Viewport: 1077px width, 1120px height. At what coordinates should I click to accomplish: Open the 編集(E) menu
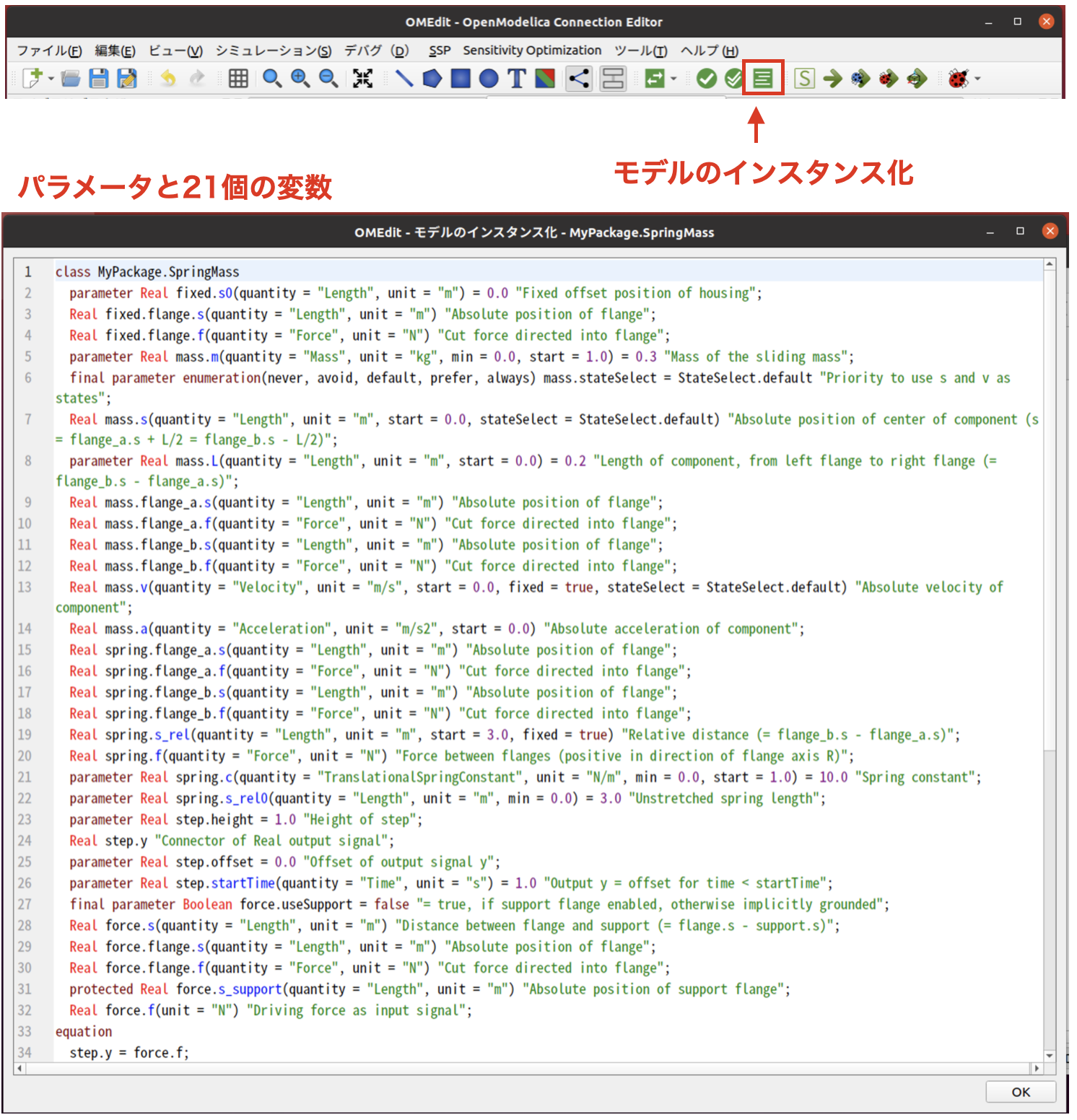[x=115, y=51]
